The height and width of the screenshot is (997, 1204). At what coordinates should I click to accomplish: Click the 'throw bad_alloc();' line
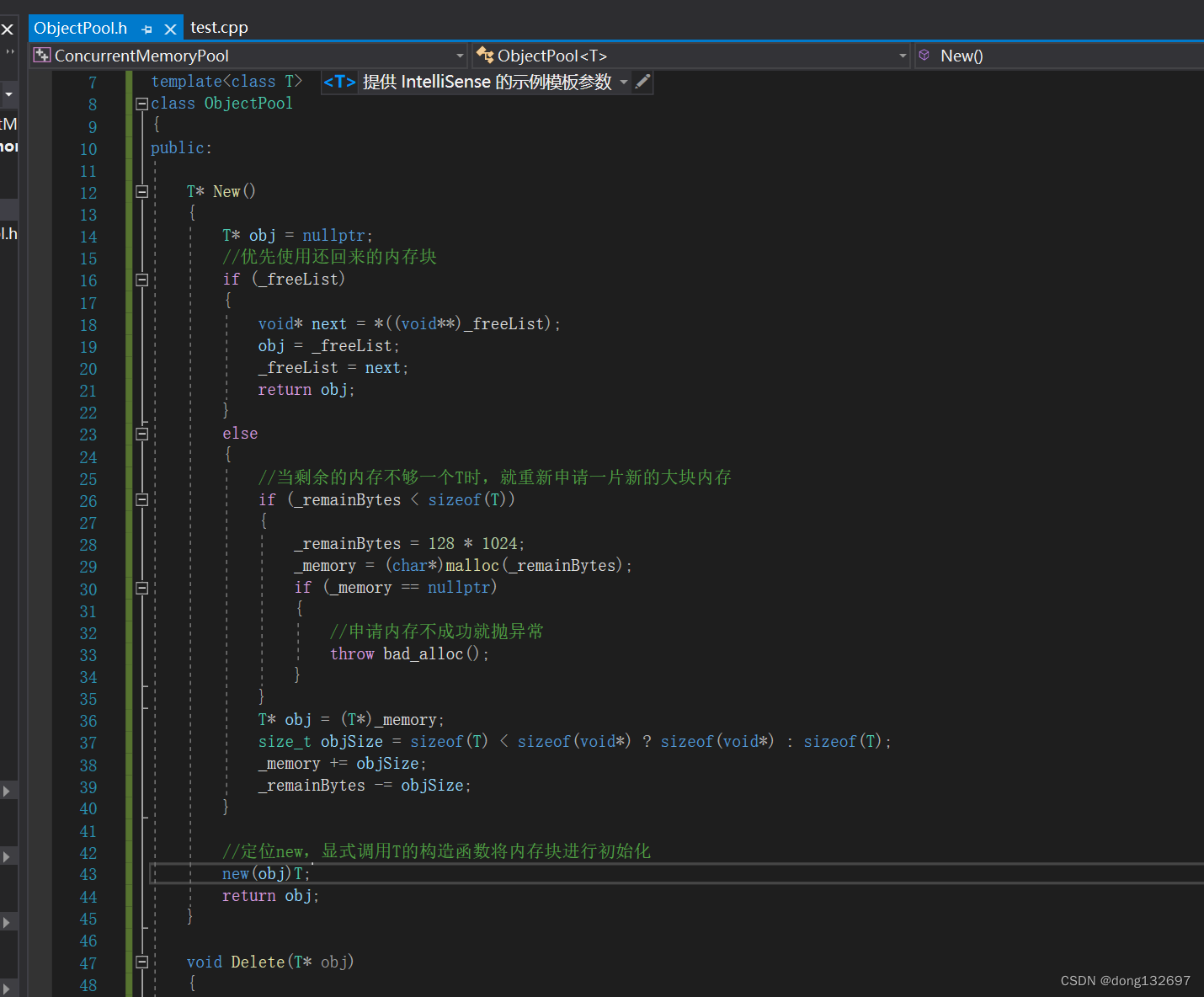pyautogui.click(x=409, y=654)
